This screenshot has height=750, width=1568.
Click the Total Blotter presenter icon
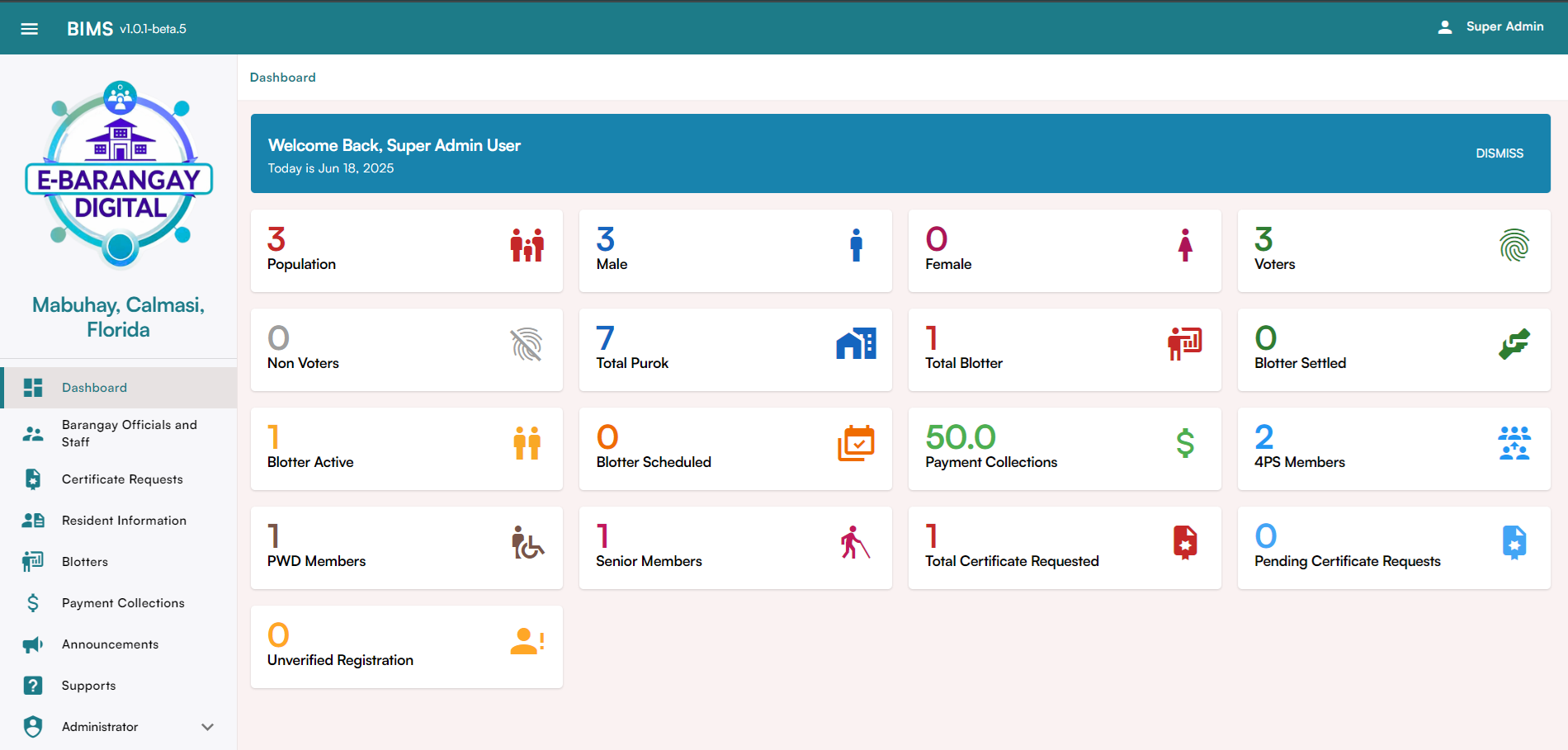click(x=1185, y=343)
